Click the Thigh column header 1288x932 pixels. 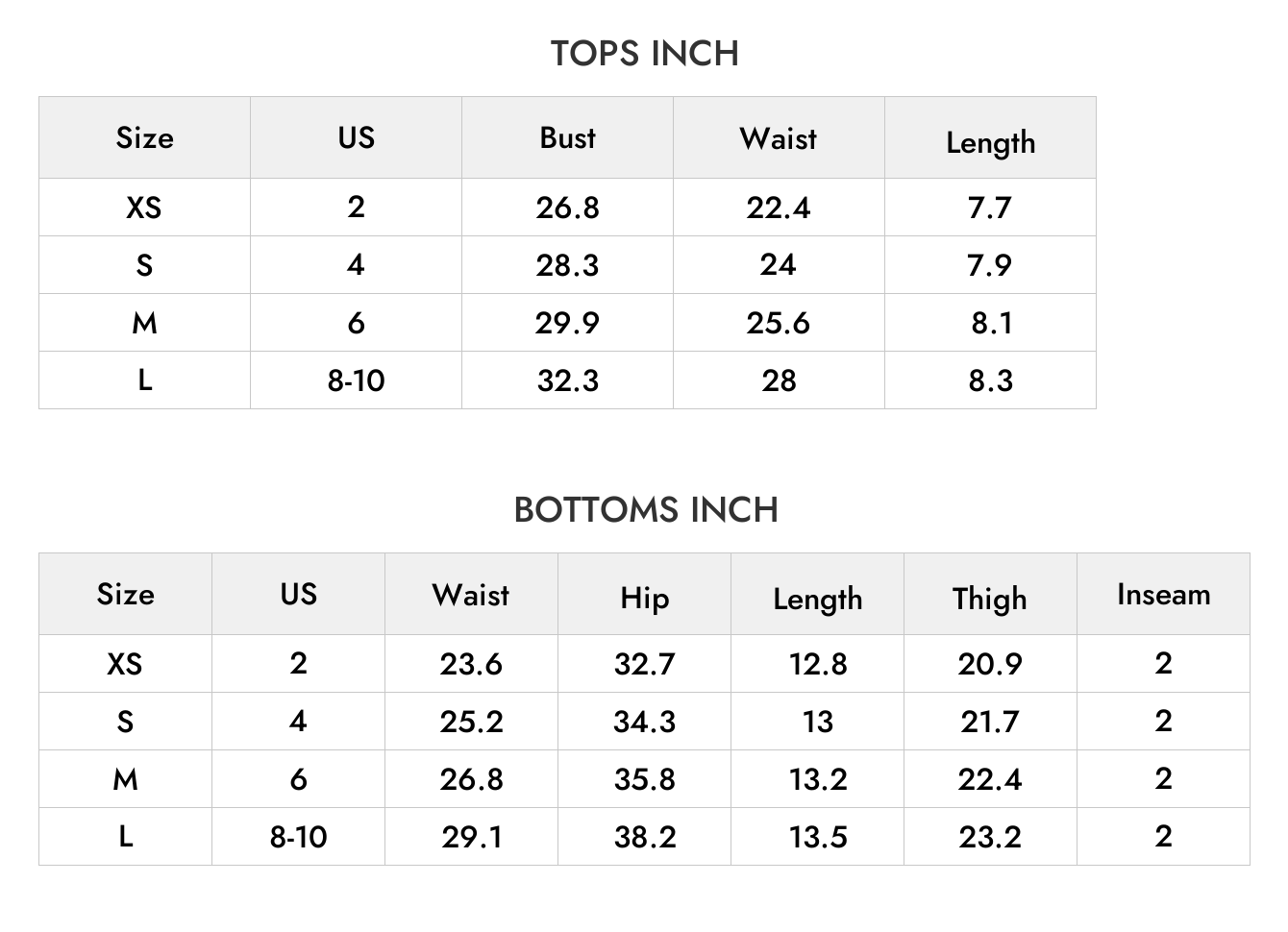point(990,599)
